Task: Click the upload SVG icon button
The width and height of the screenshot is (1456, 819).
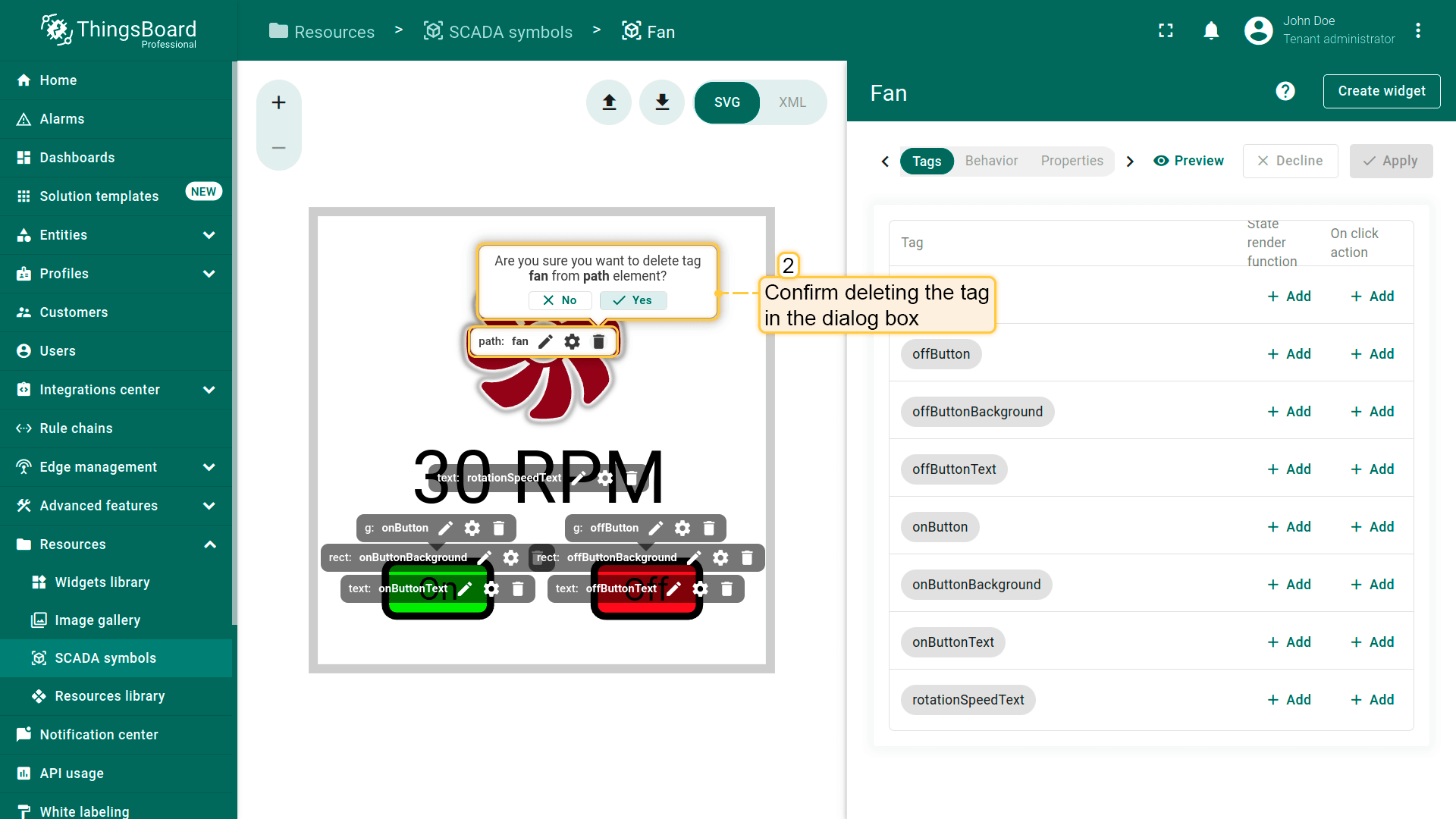Action: 609,102
